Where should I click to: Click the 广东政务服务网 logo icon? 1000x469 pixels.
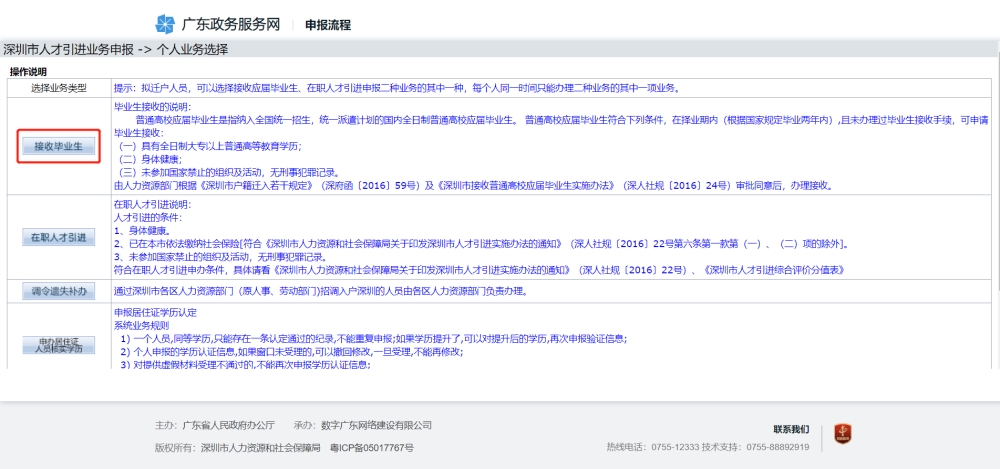pos(165,24)
